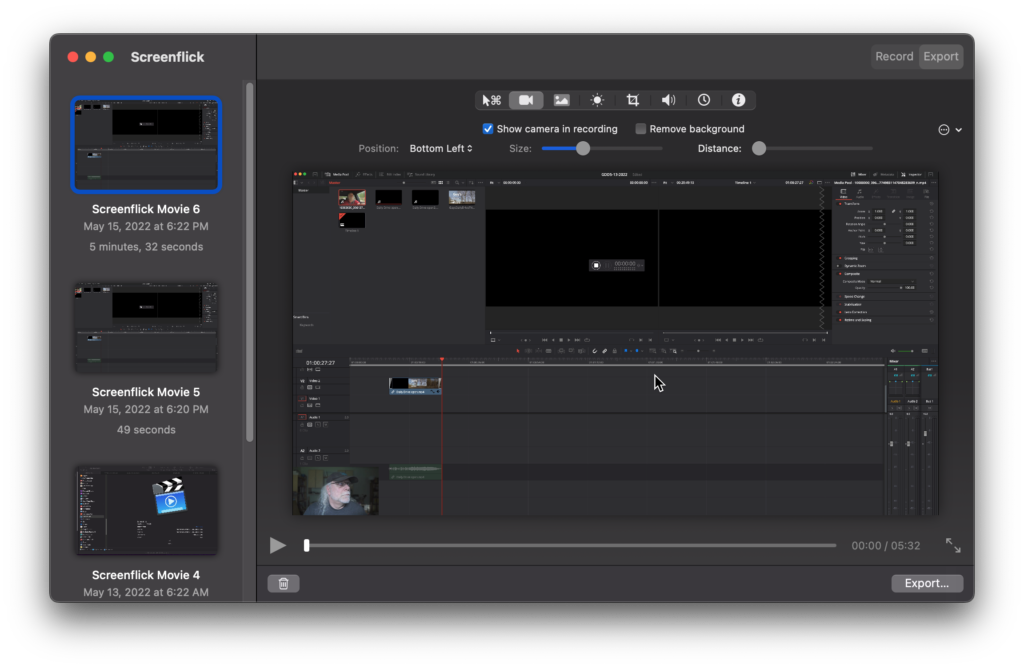Adjust the Distance slider

pyautogui.click(x=759, y=148)
